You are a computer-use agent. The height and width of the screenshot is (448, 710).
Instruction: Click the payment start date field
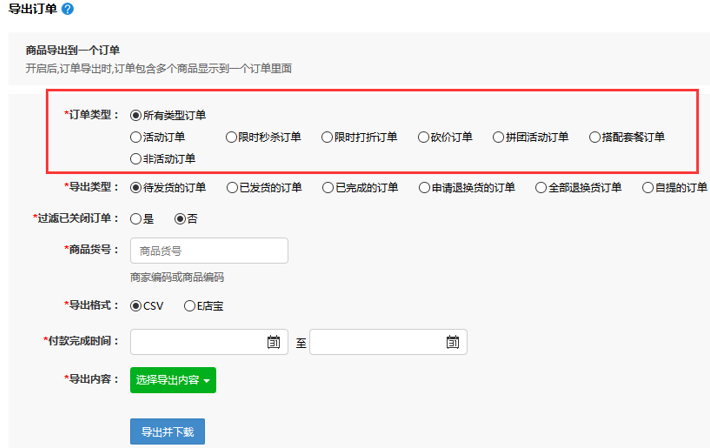[x=198, y=342]
